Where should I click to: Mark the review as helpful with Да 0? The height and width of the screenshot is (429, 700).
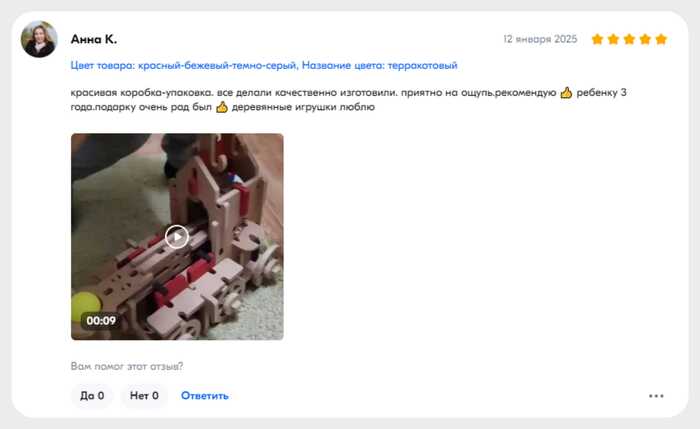click(92, 396)
